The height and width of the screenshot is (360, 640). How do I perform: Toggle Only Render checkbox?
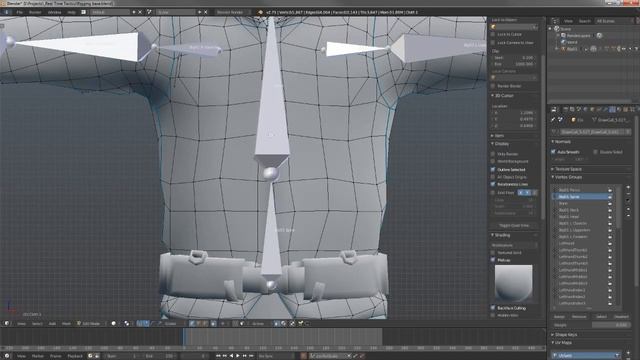tap(493, 154)
